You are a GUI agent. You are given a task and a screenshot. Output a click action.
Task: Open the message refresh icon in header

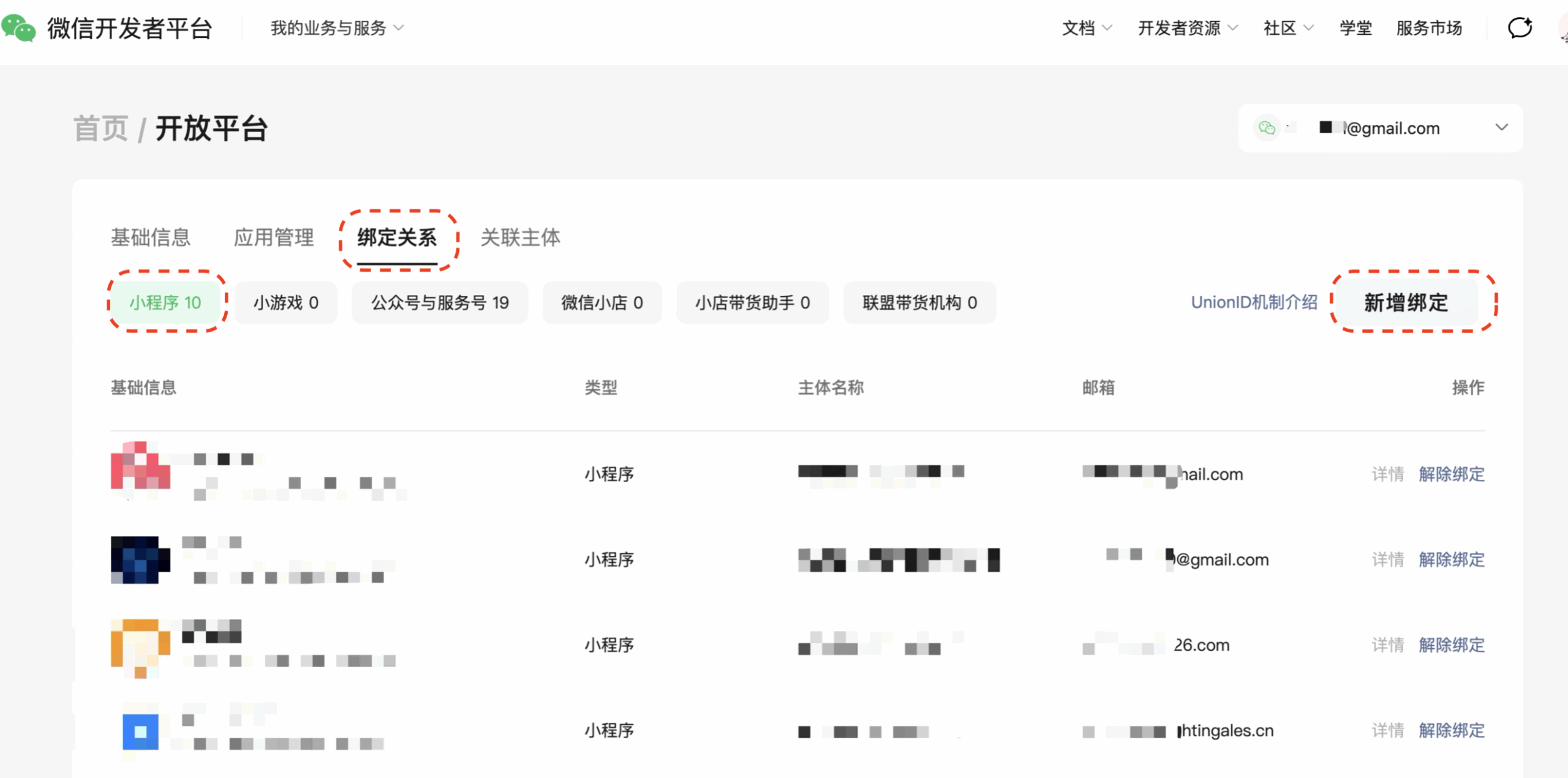[x=1520, y=28]
